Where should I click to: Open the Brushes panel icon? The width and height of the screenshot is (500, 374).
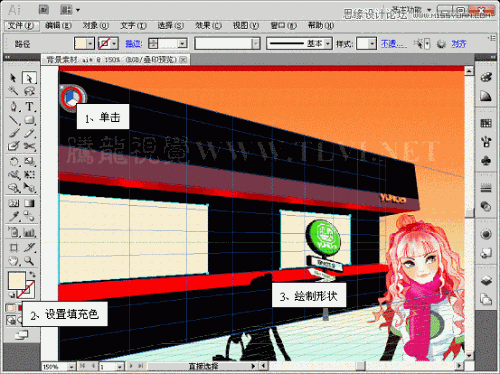tap(486, 142)
